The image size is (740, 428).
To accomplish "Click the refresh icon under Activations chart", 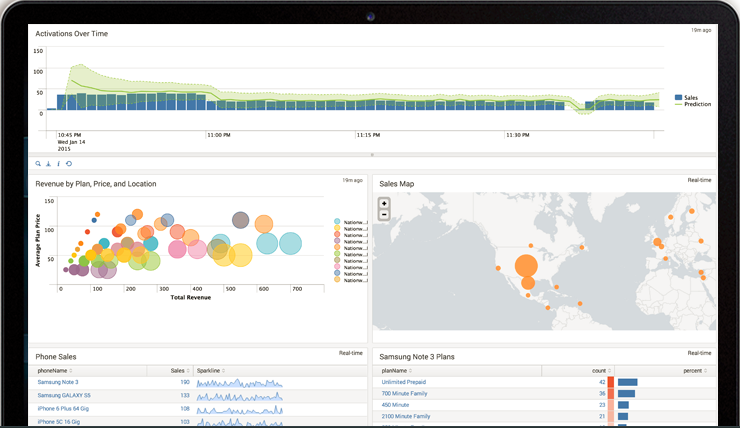I will 69,163.
